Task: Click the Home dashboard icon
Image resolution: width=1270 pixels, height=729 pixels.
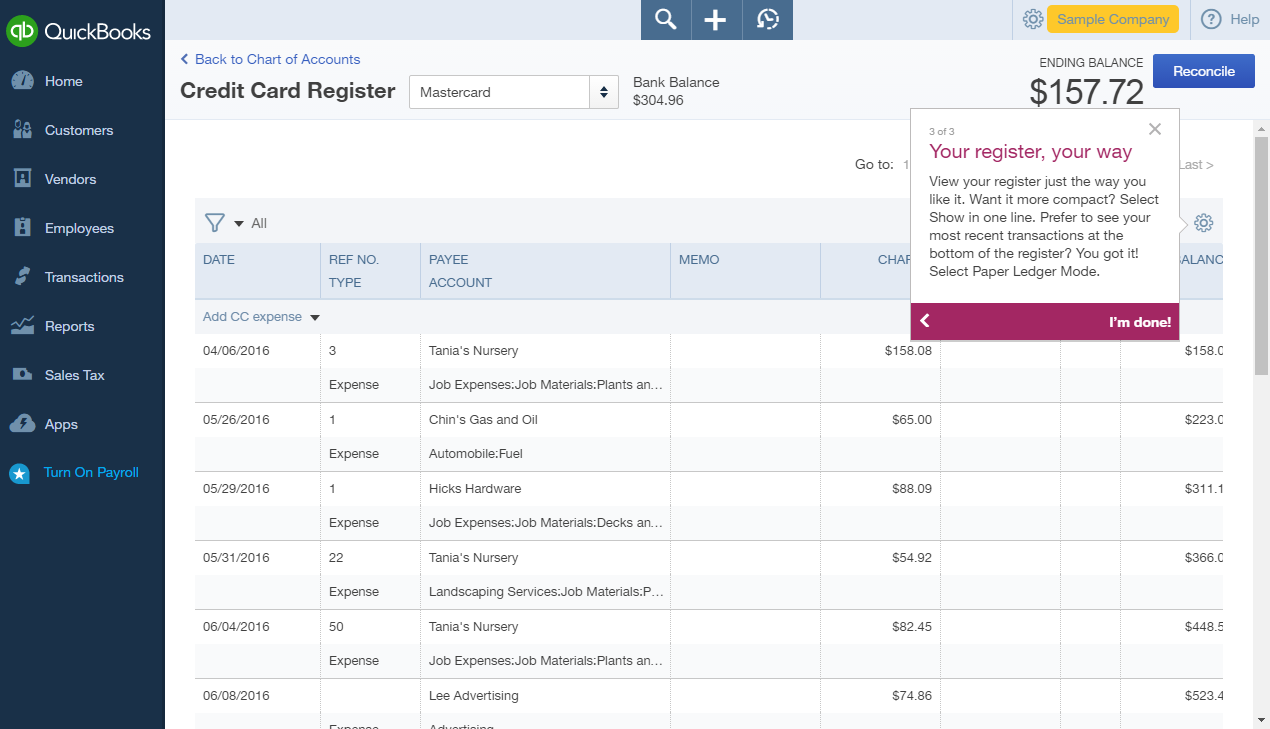Action: coord(22,81)
